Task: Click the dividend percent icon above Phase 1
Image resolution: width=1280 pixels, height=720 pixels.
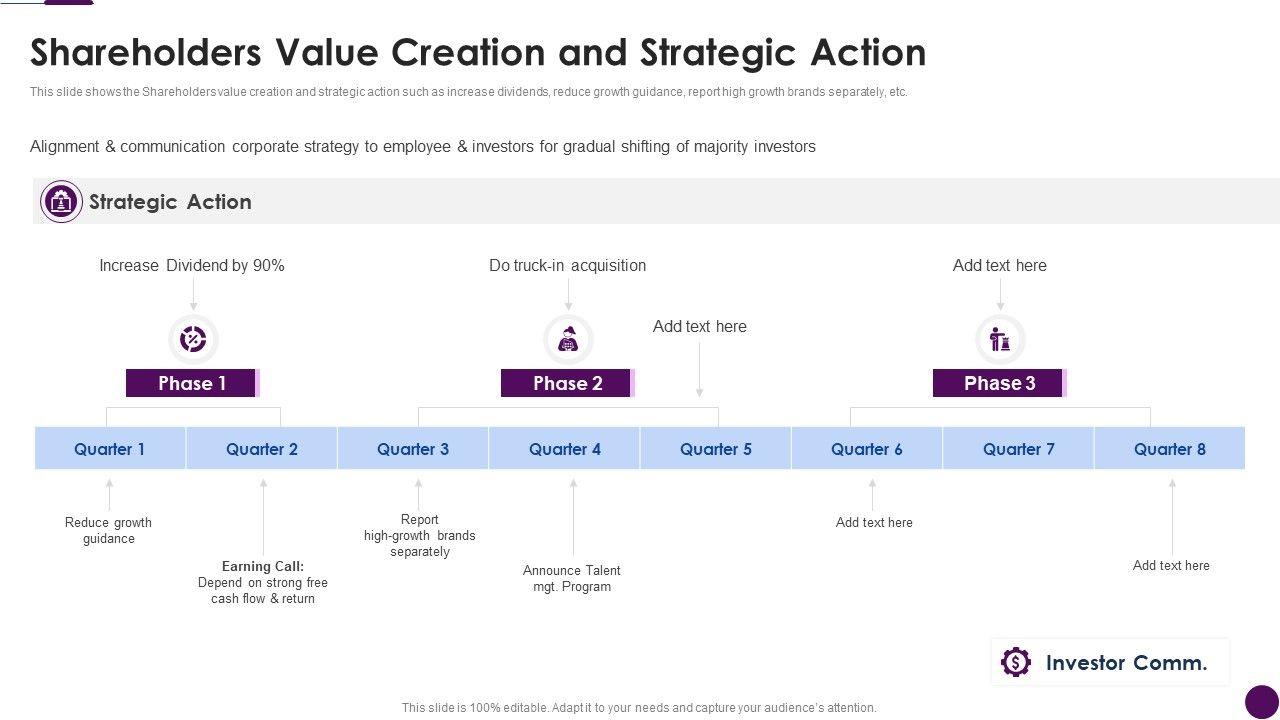Action: point(193,340)
